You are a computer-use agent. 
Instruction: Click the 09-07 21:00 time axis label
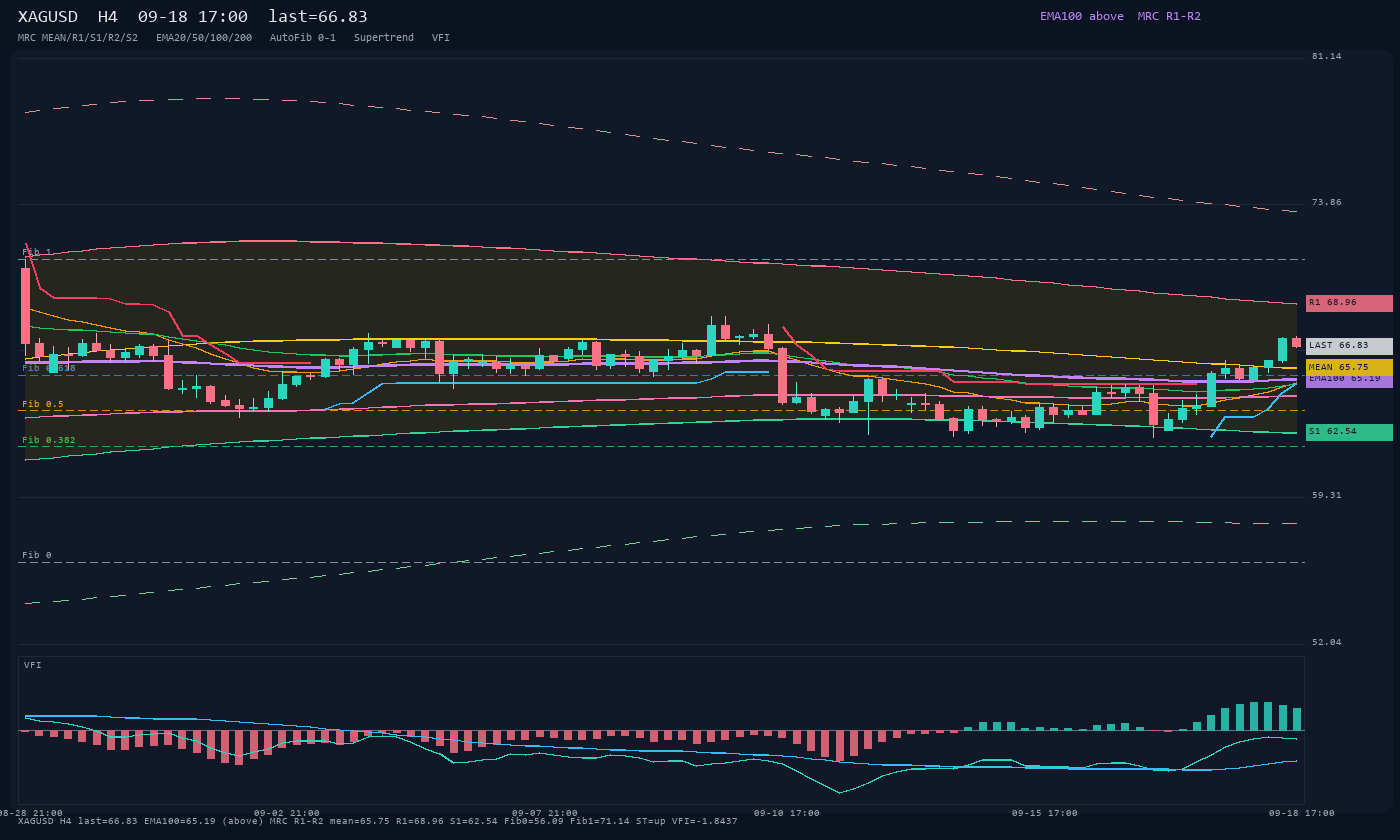coord(545,813)
